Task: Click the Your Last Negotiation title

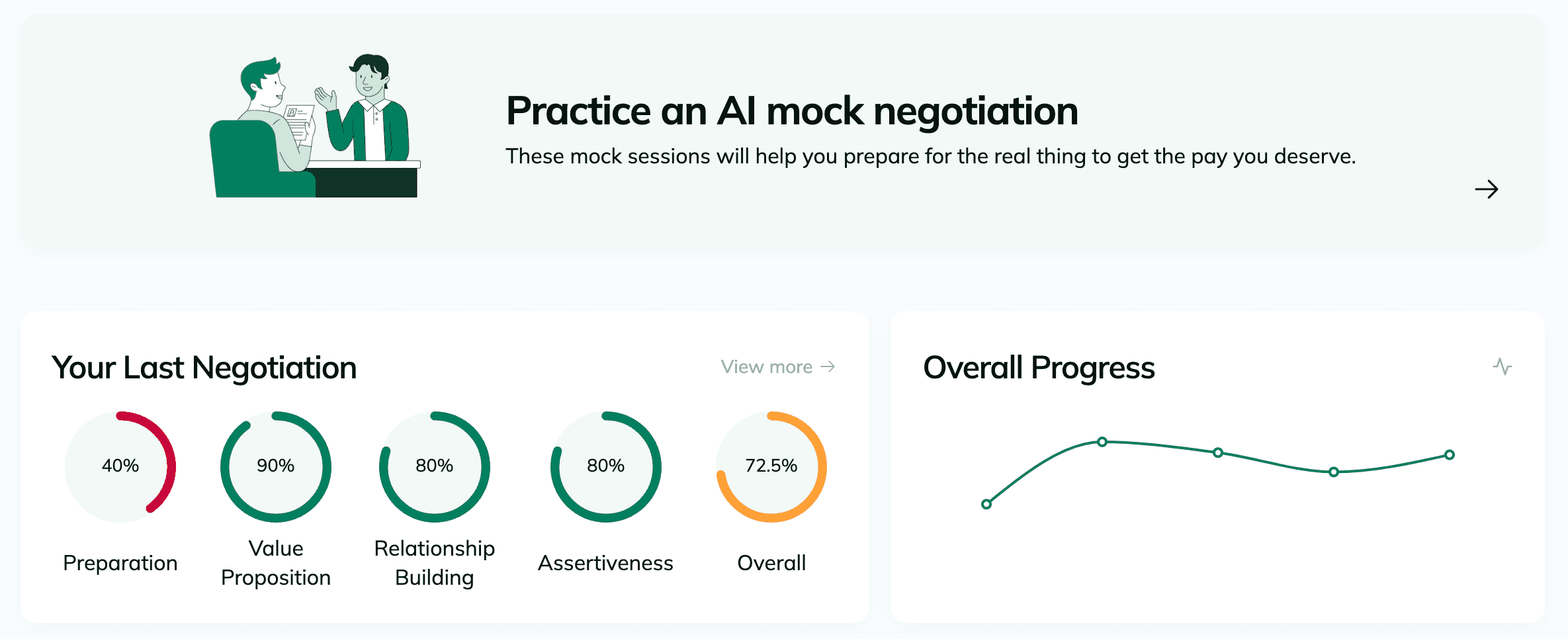Action: [204, 368]
